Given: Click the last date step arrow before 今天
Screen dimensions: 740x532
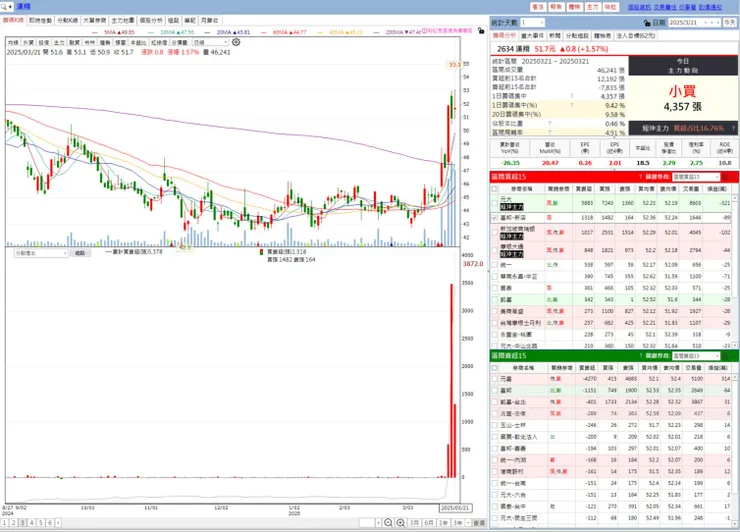Looking at the screenshot, I should [718, 23].
